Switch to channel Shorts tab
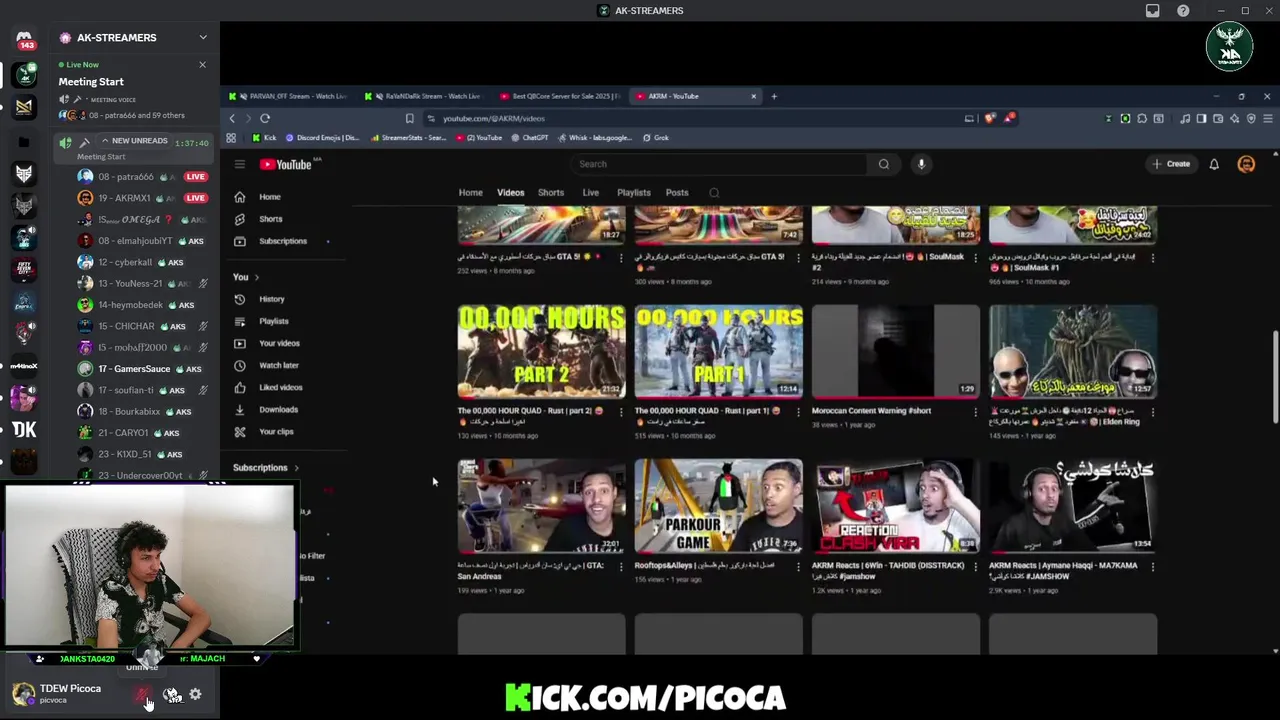The width and height of the screenshot is (1280, 720). tap(551, 192)
